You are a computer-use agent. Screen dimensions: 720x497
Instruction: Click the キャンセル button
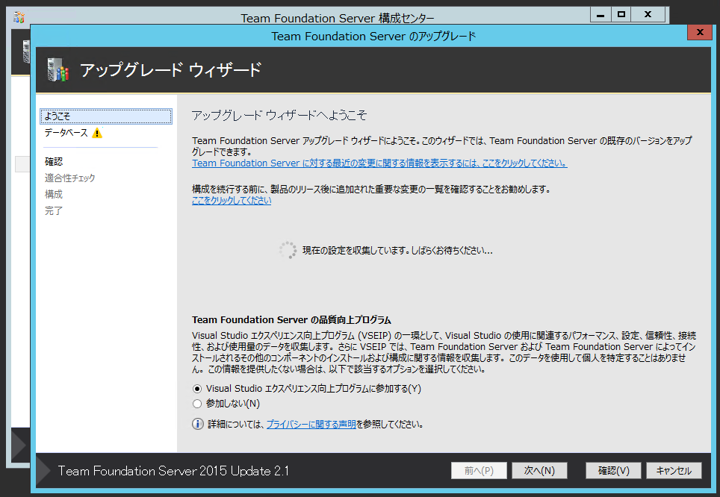(x=674, y=470)
